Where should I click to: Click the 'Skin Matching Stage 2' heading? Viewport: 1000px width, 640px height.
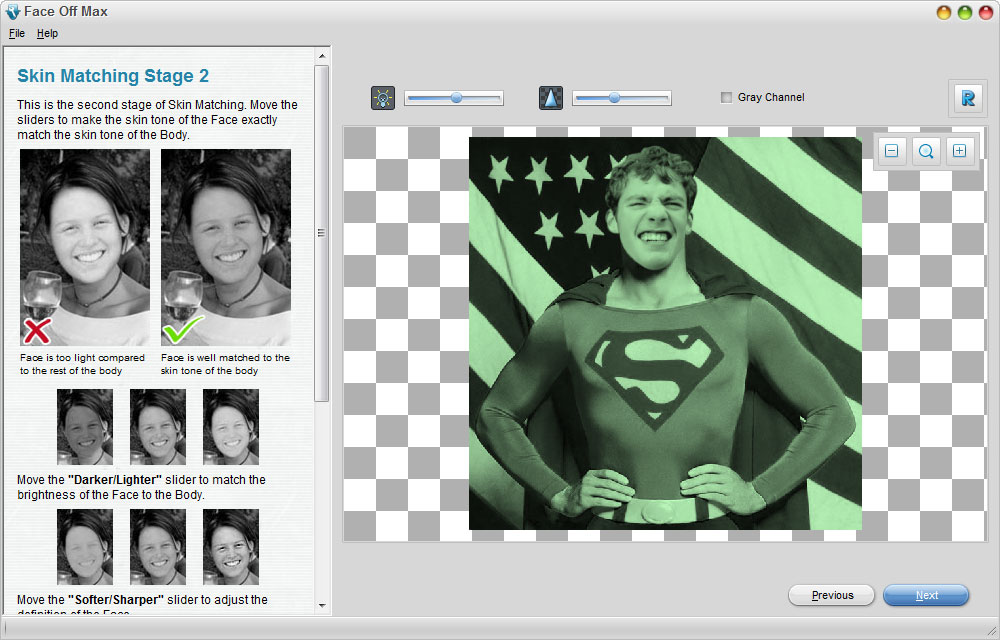113,76
